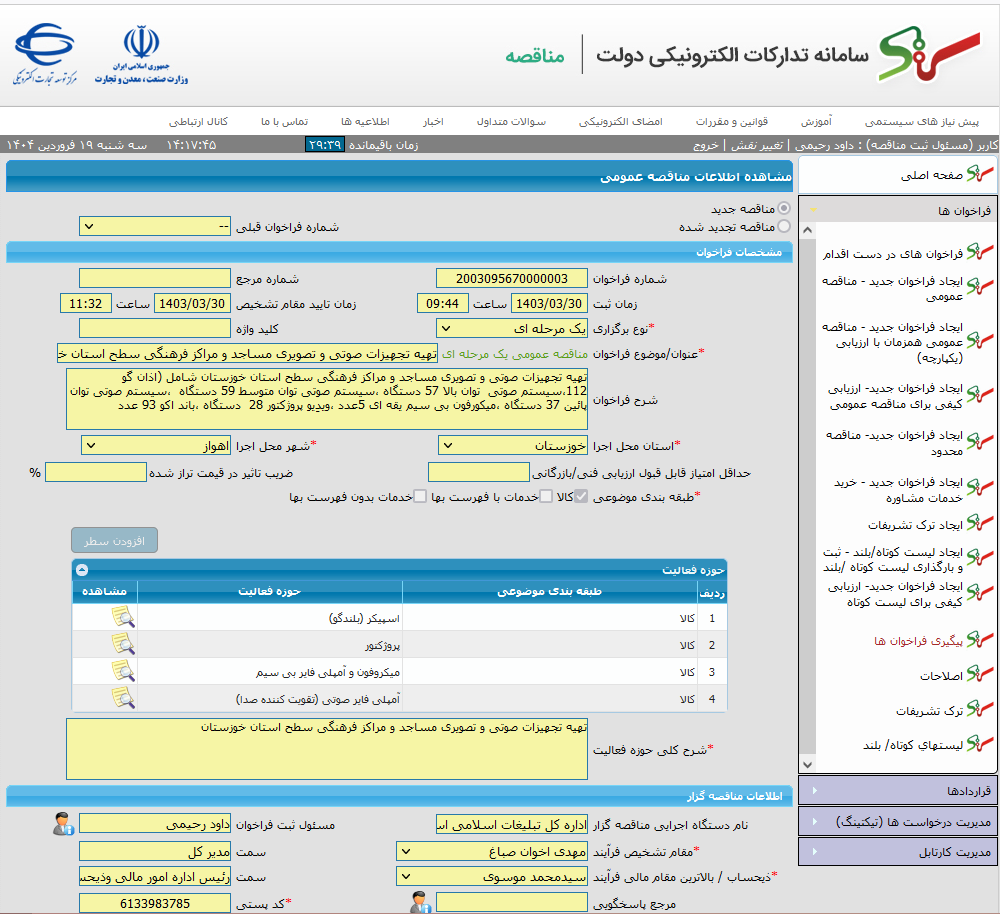
Task: Click the icon beside ارزیابی کیفی برای لیست کوتاه
Action: coord(980,593)
